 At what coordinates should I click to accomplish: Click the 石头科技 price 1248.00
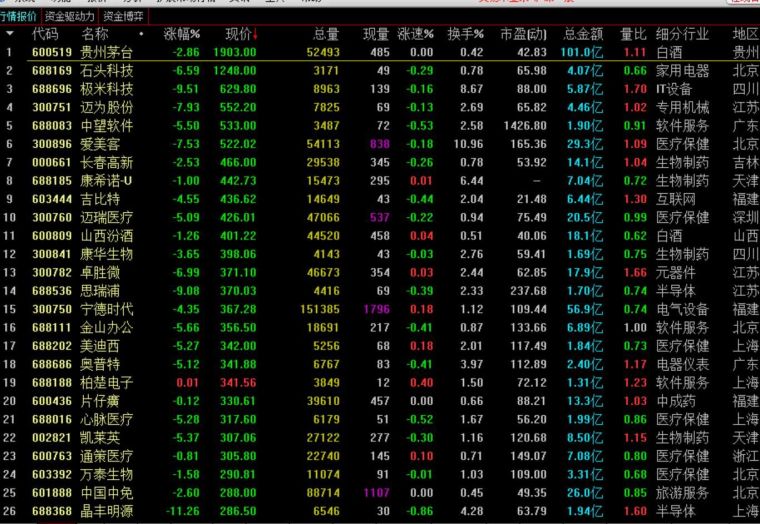pyautogui.click(x=235, y=71)
